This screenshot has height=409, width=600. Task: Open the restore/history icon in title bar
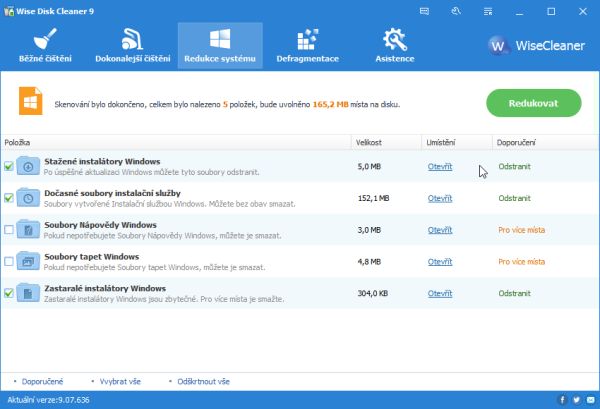click(456, 11)
